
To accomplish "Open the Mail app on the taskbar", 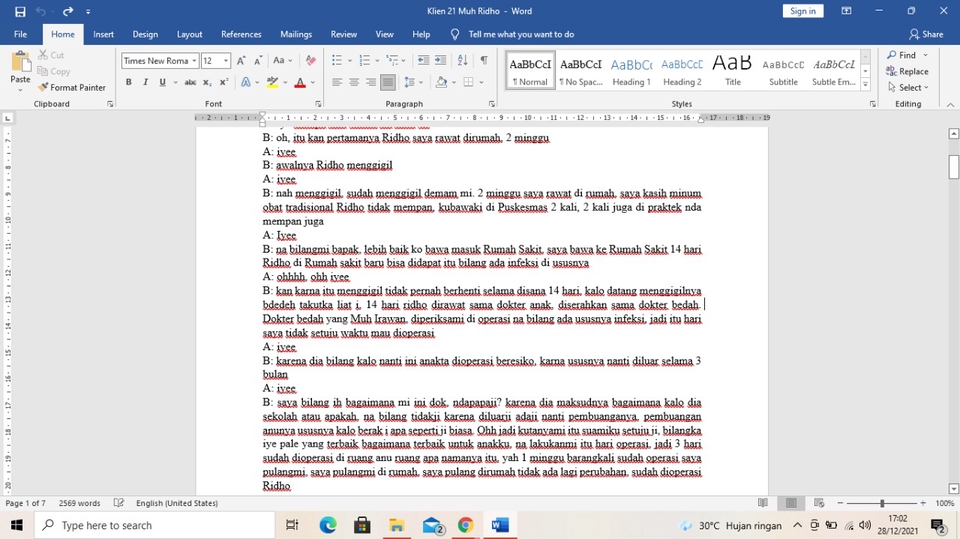I will tap(432, 525).
